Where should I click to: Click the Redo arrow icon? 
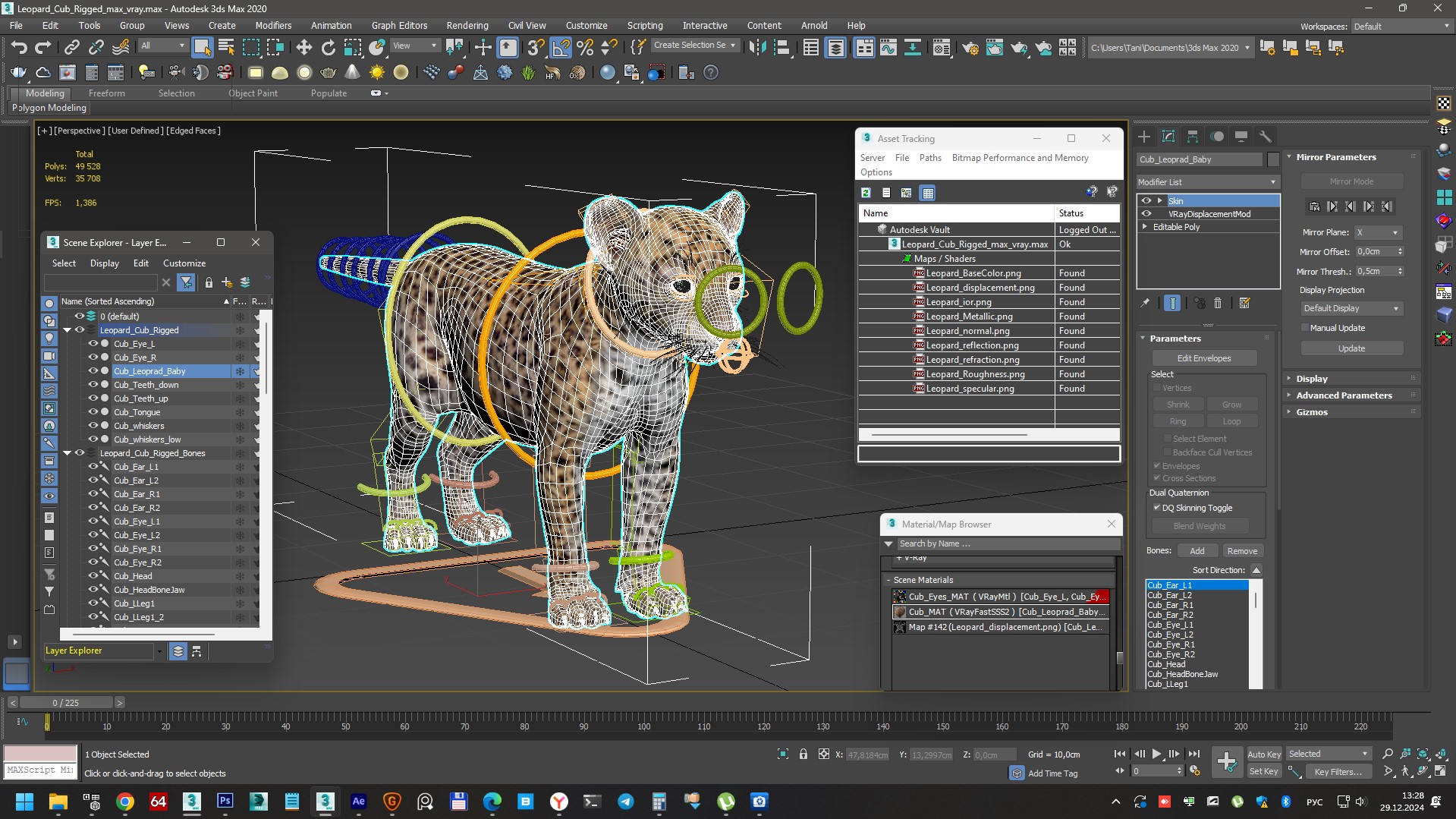43,48
